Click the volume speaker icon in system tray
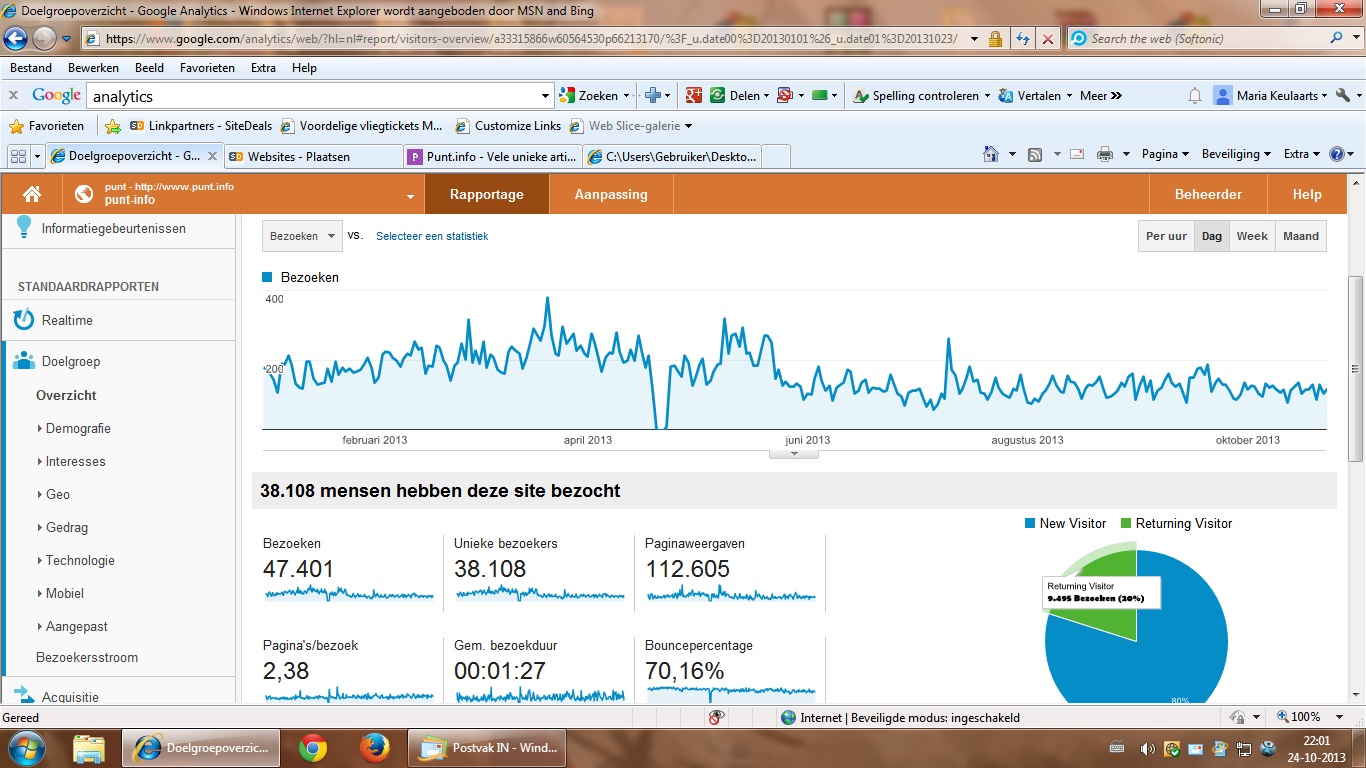Viewport: 1366px width, 768px height. coord(1146,749)
